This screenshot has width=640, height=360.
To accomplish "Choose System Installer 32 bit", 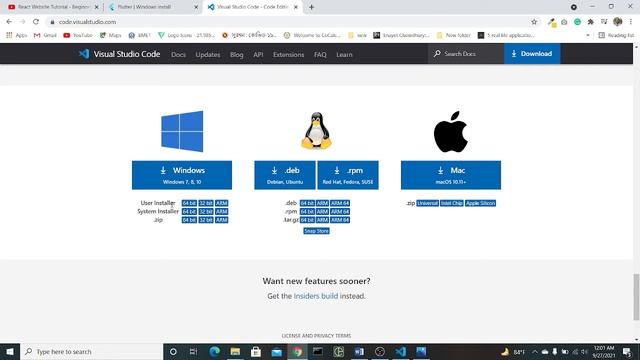I will point(206,211).
